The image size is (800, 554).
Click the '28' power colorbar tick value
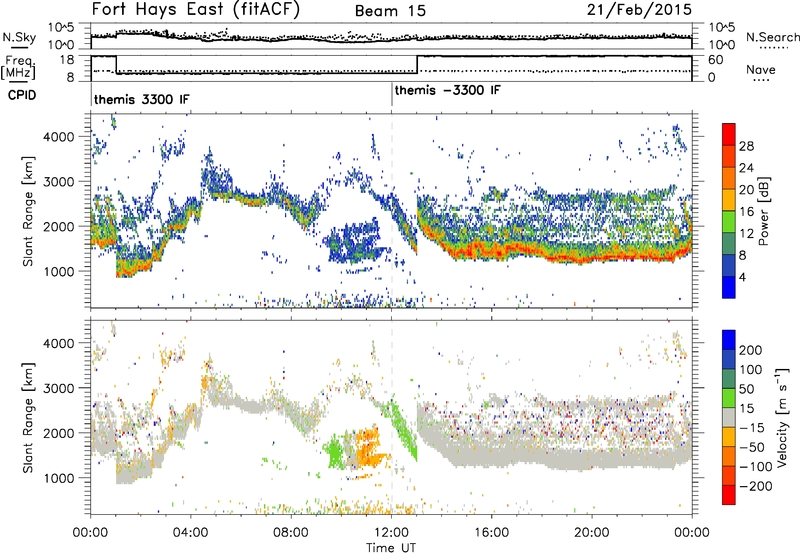(x=746, y=146)
